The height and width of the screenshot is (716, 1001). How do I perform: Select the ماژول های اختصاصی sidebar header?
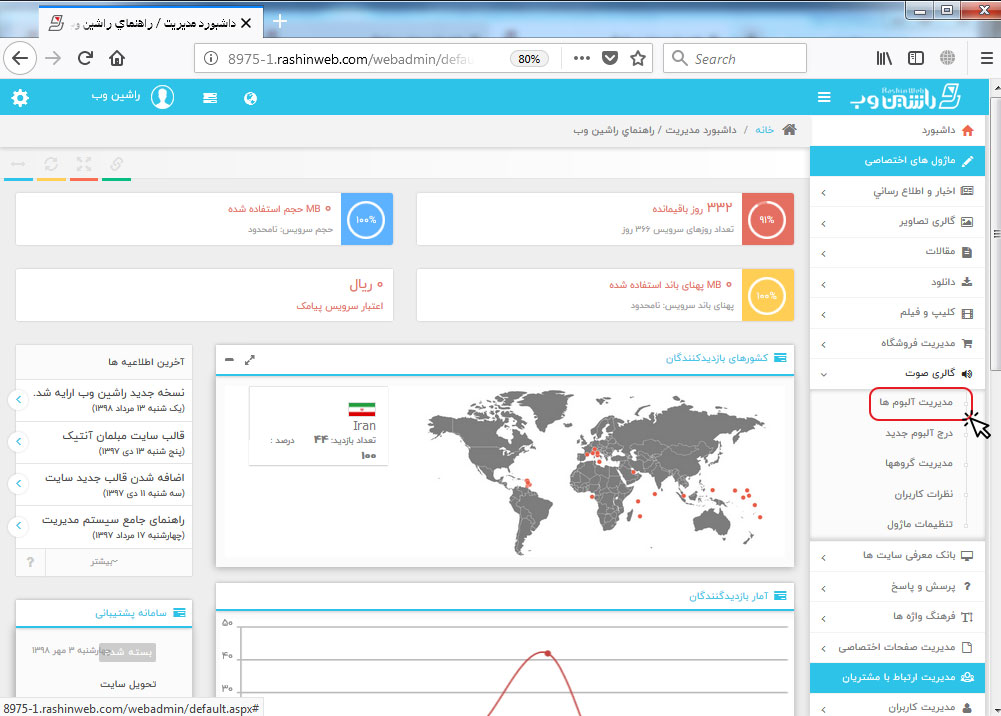click(x=898, y=161)
